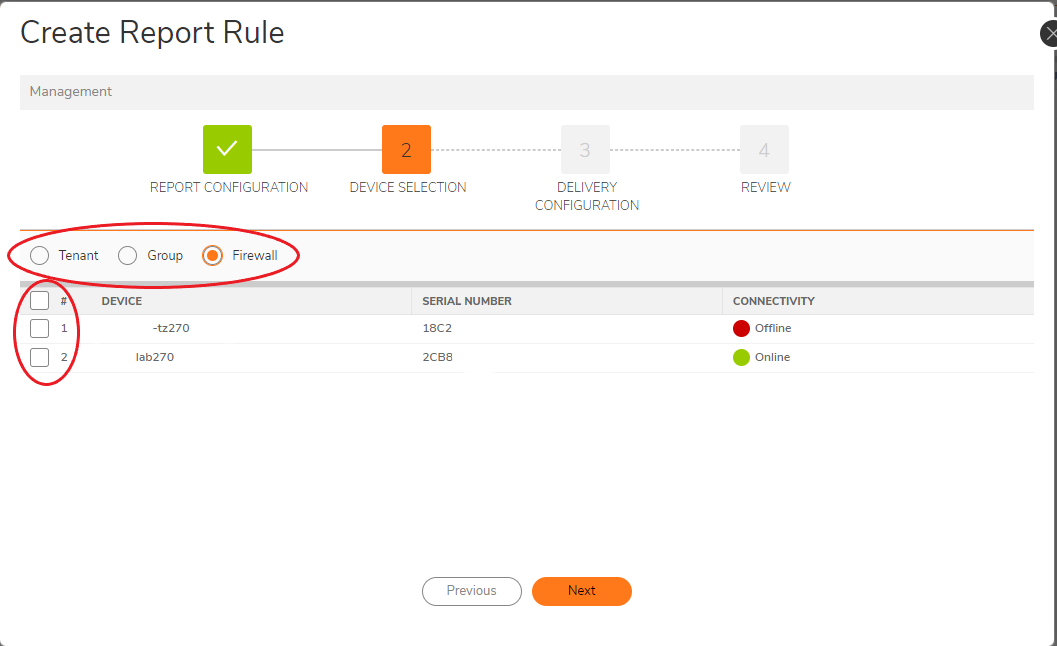Click the orange Next button
Viewport: 1057px width, 646px height.
click(x=581, y=591)
